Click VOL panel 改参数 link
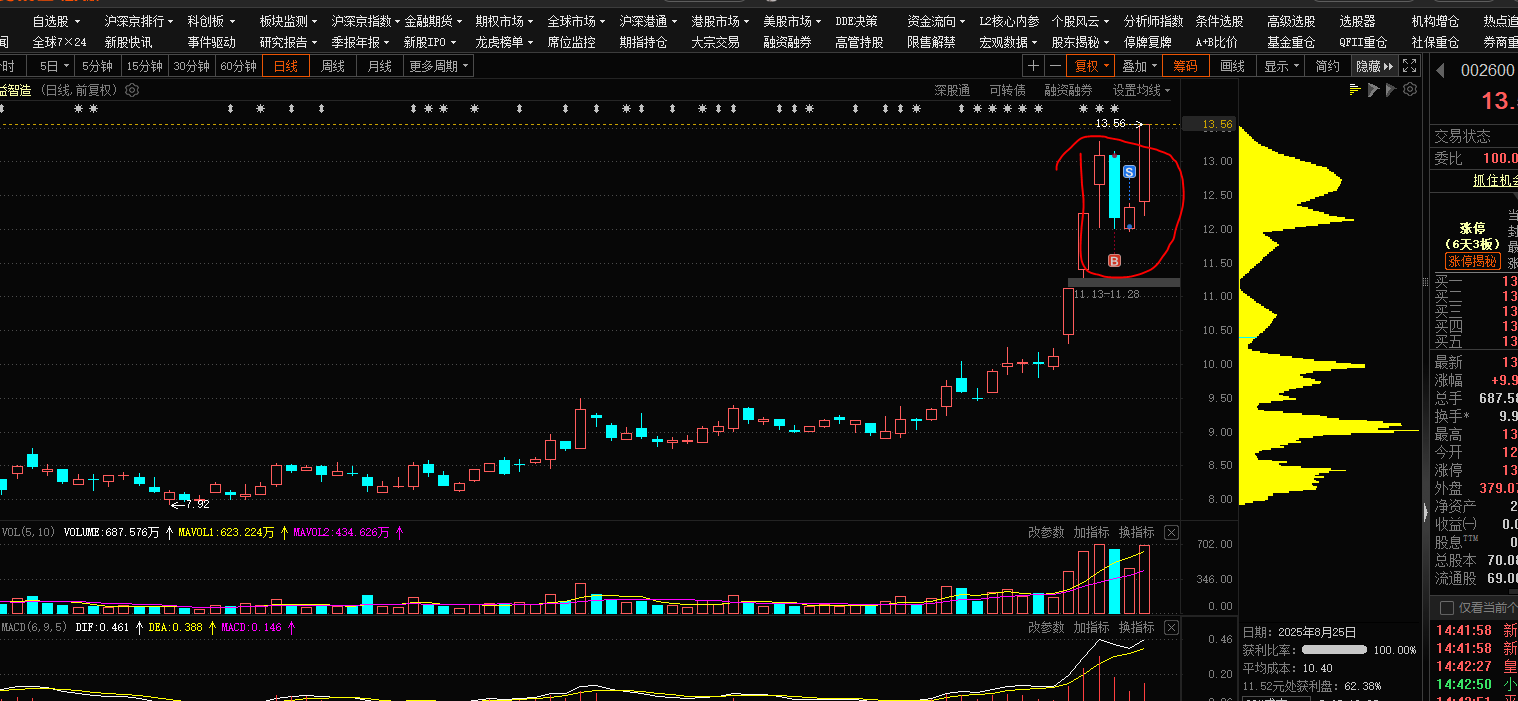The width and height of the screenshot is (1518, 701). point(1046,532)
